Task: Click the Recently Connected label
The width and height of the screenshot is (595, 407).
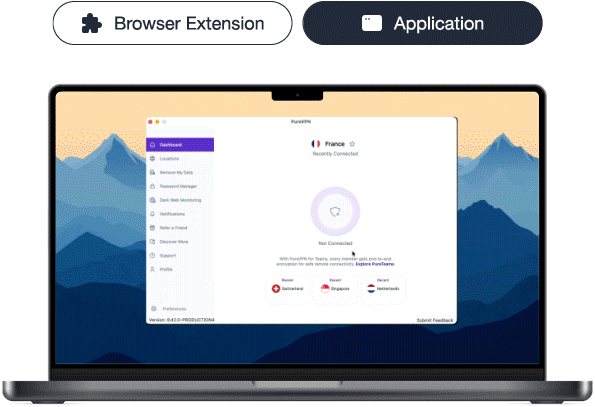Action: [335, 154]
